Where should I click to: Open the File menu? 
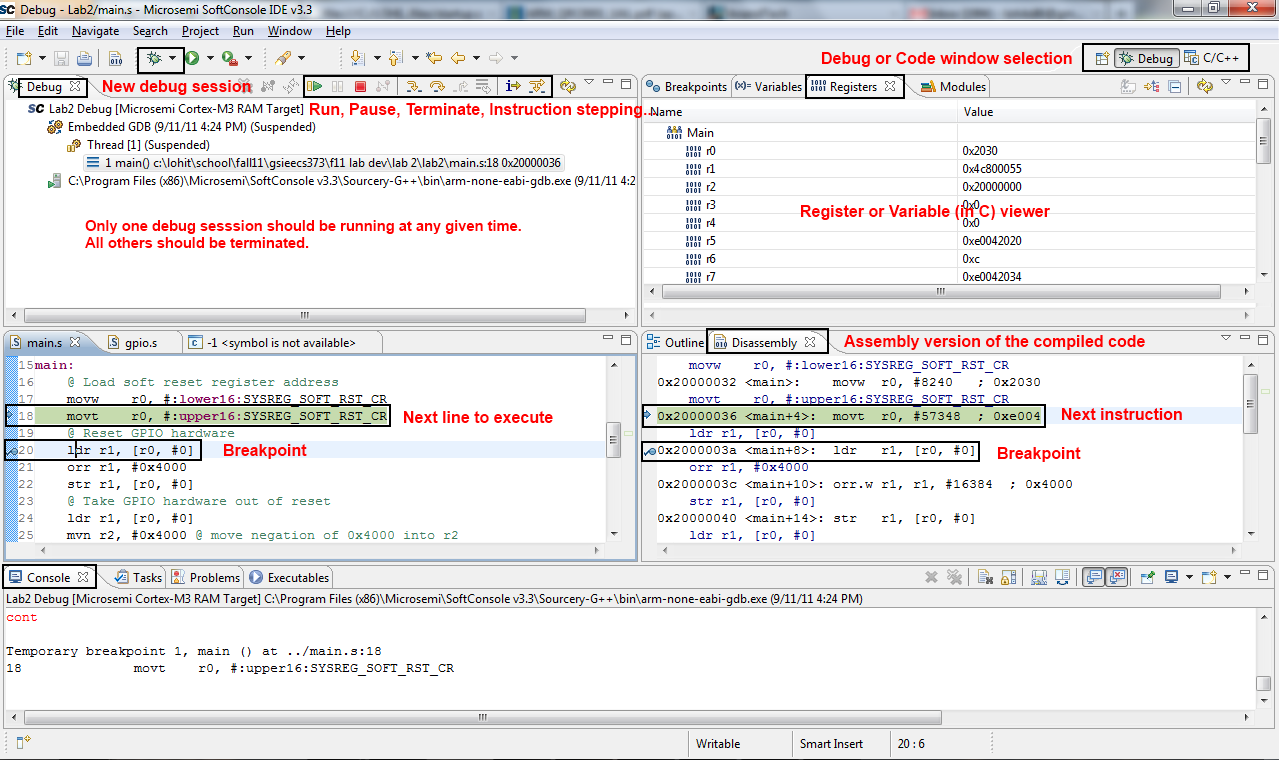pos(15,31)
